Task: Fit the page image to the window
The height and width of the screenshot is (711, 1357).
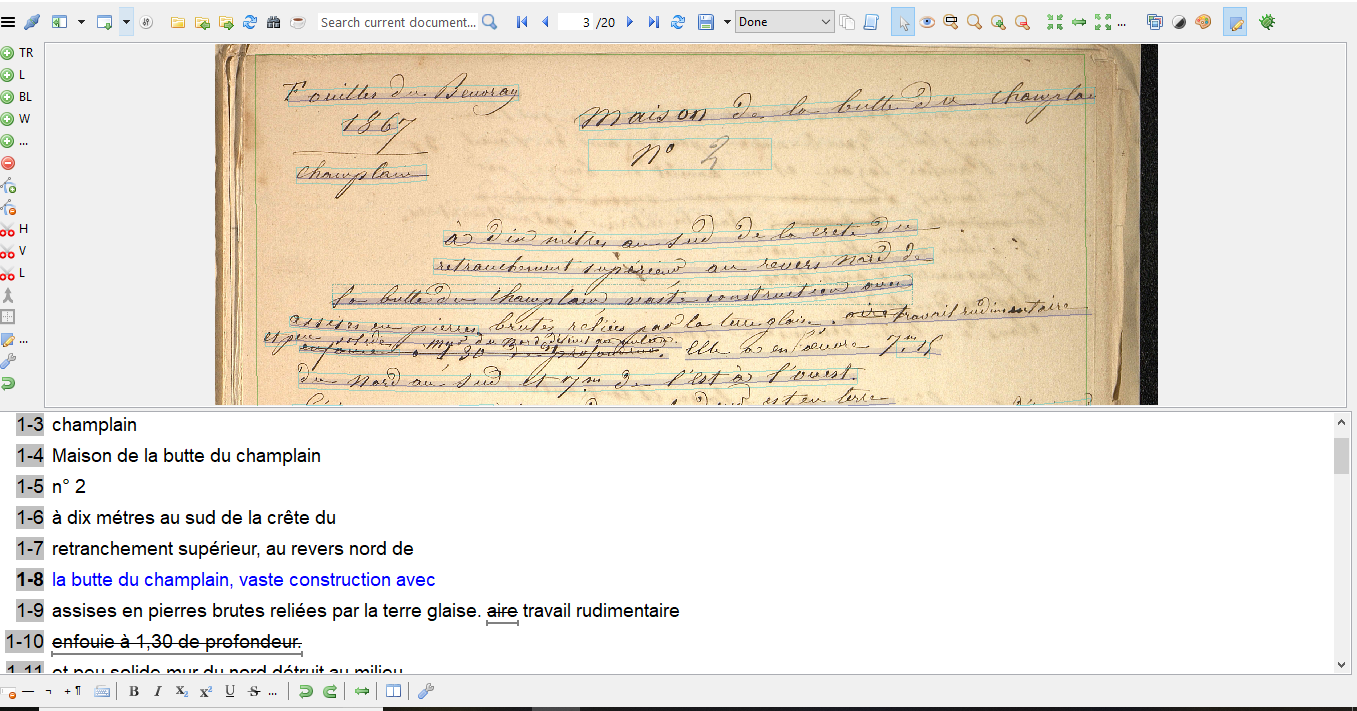Action: [1055, 20]
